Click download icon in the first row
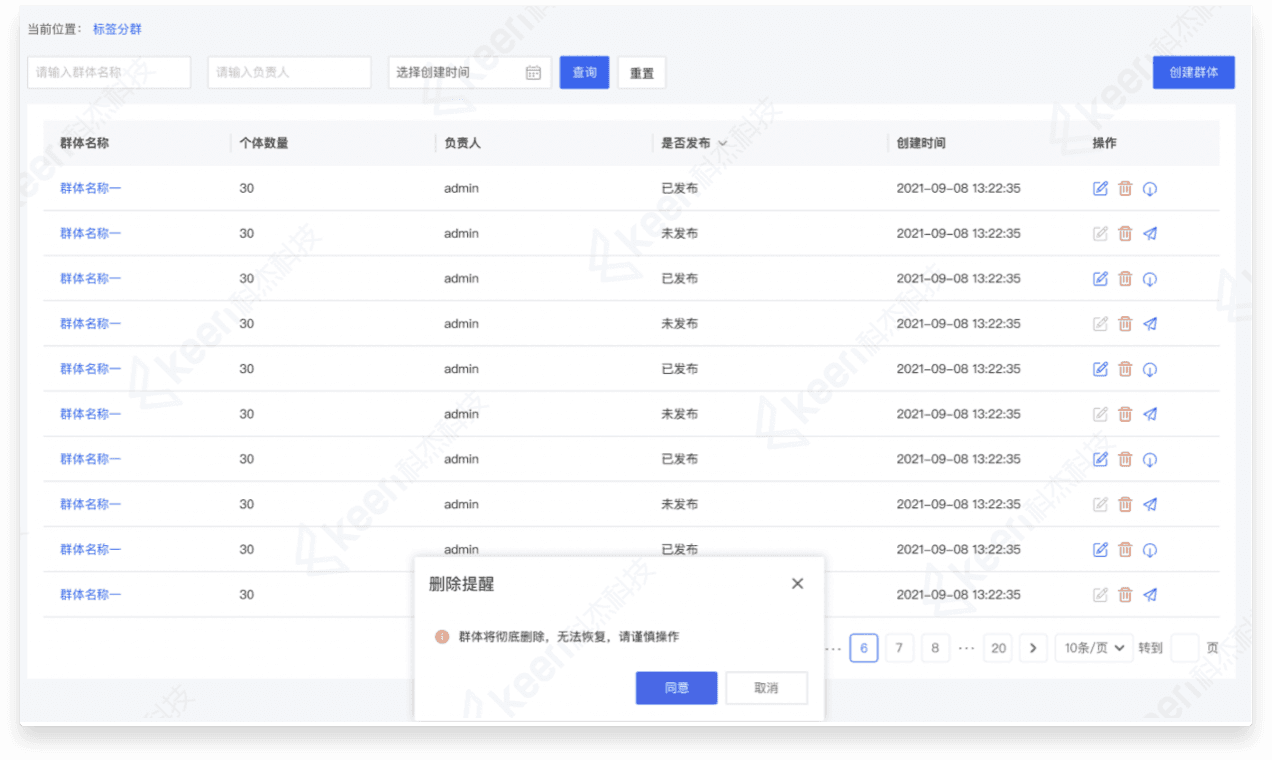The image size is (1272, 760). click(1150, 189)
